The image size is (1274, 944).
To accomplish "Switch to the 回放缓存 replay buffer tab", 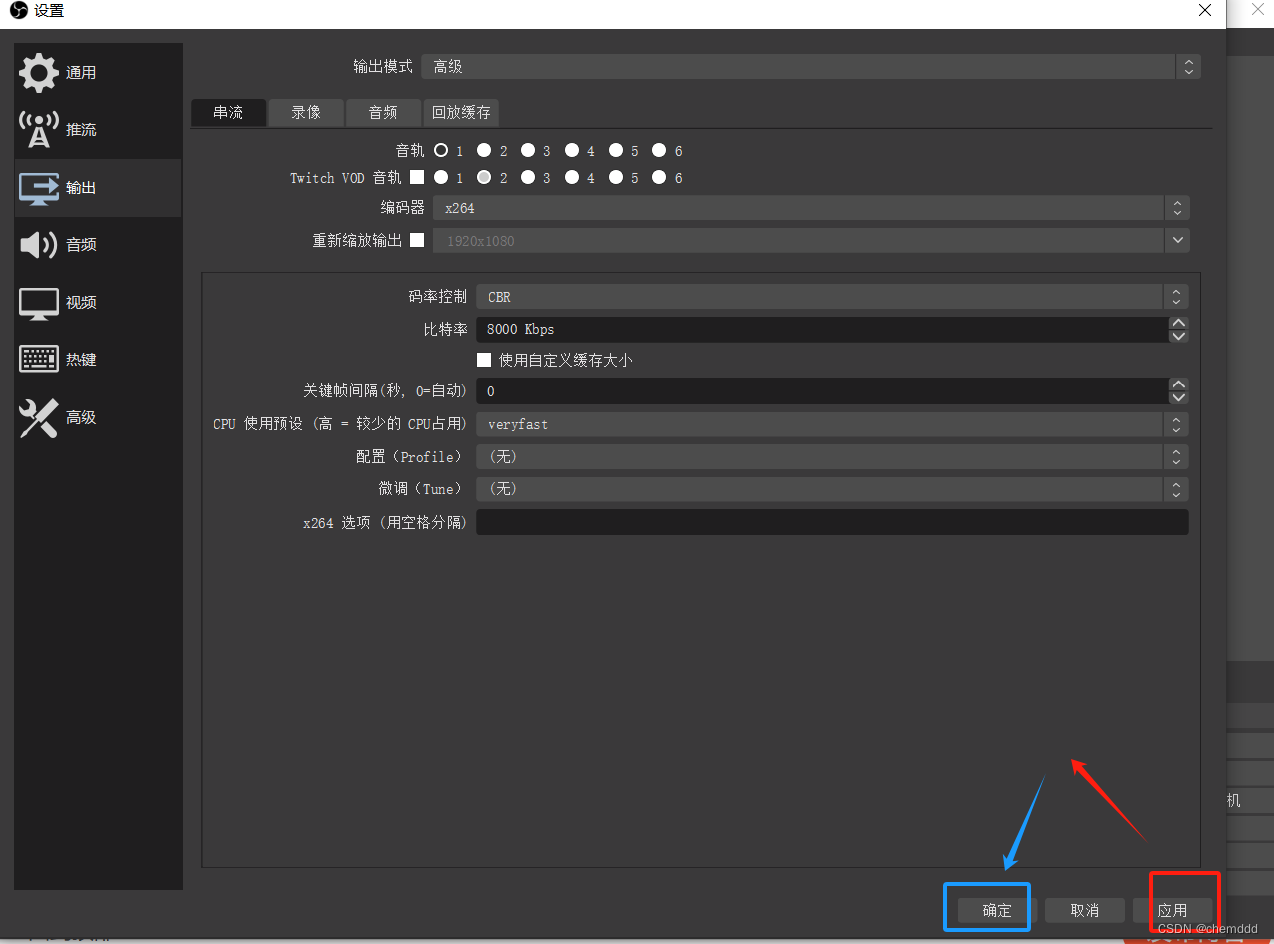I will pyautogui.click(x=461, y=112).
